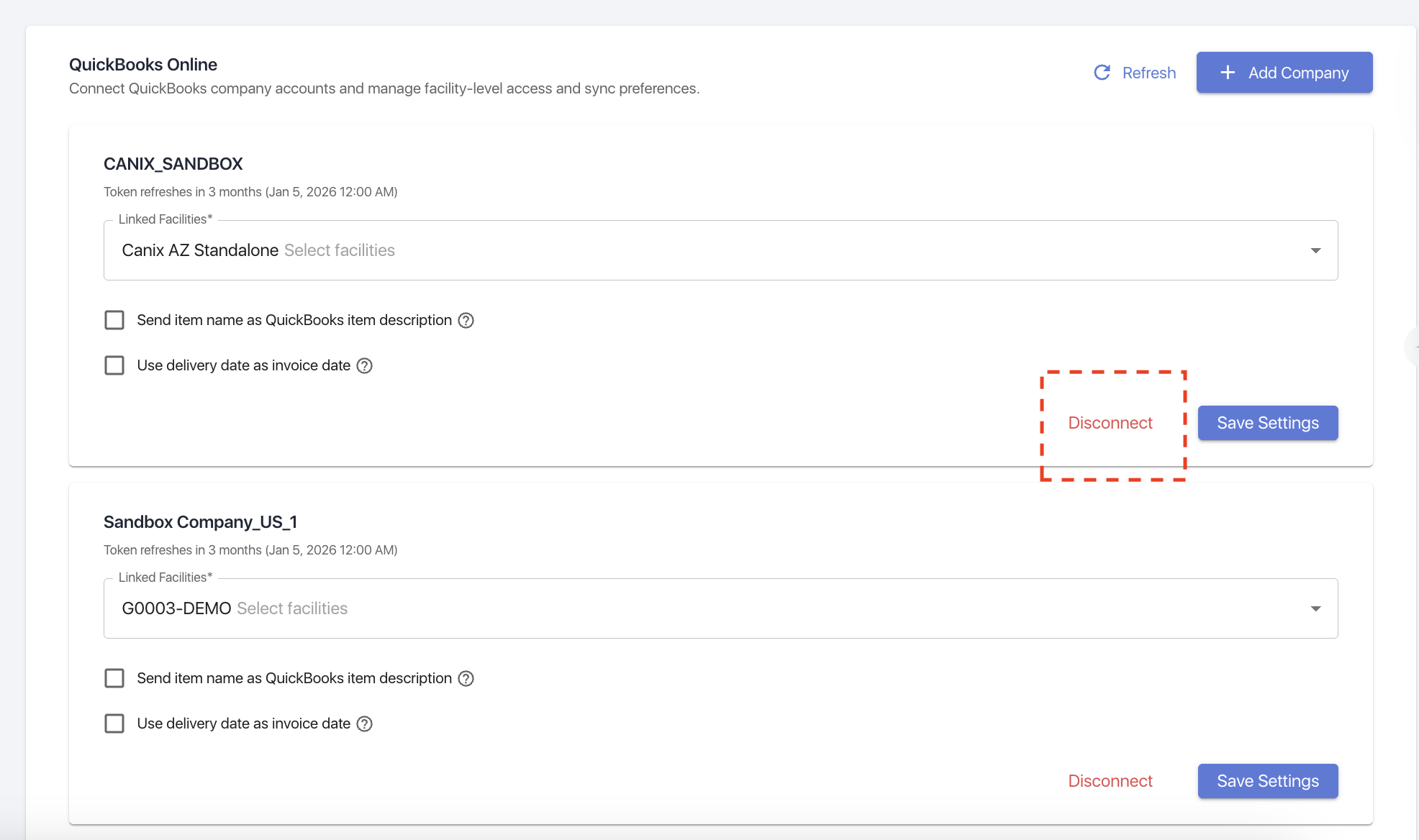Expand Linked Facilities dropdown for CANIX_SANDBOX

click(1315, 250)
